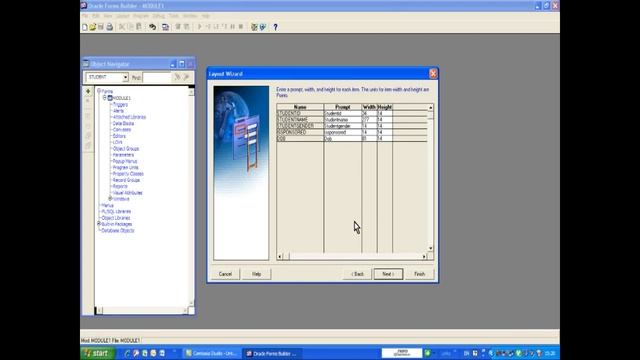
Task: Click Help in the Layout Wizard
Action: point(256,274)
